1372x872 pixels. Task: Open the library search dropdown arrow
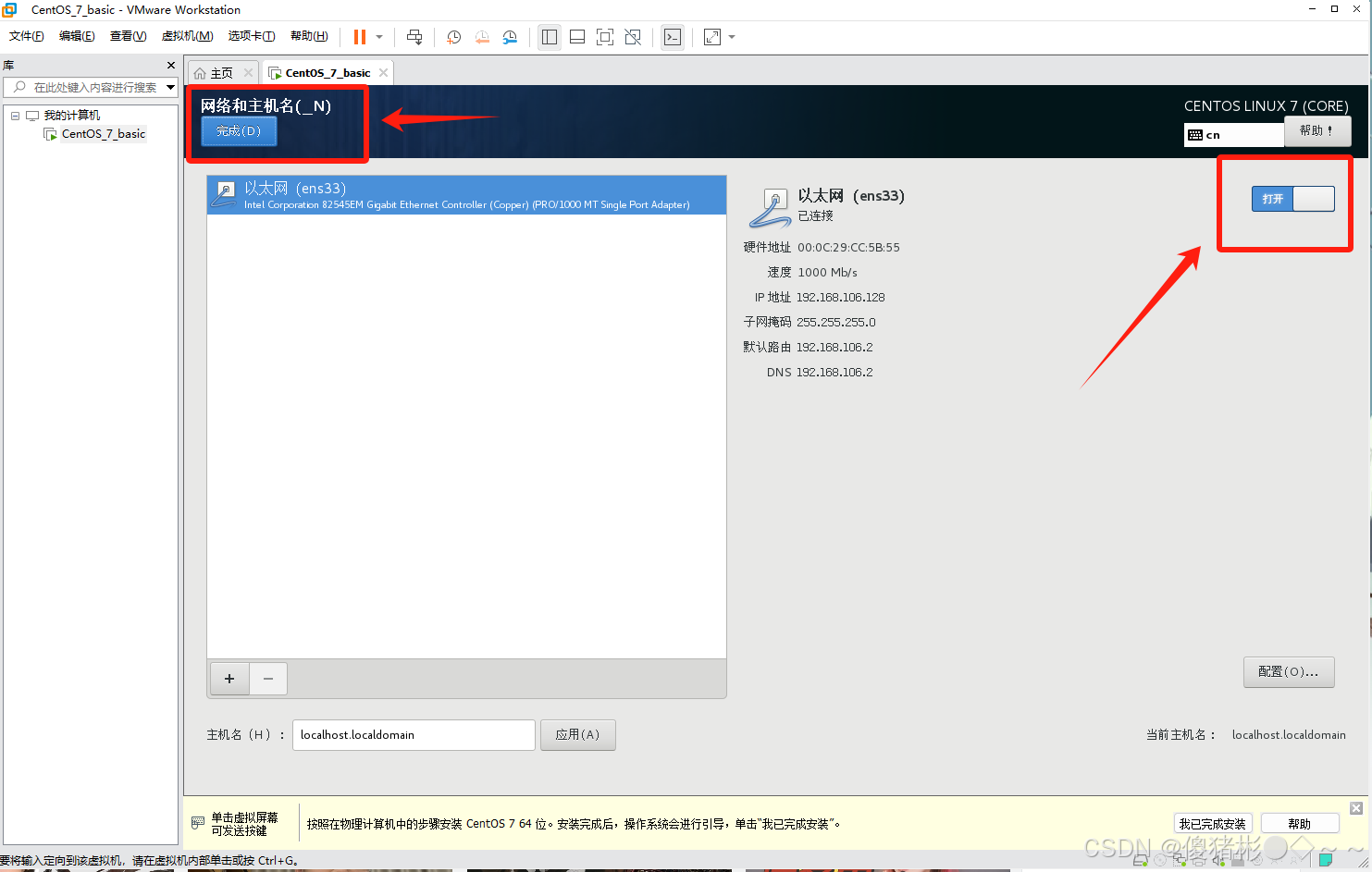pyautogui.click(x=171, y=87)
